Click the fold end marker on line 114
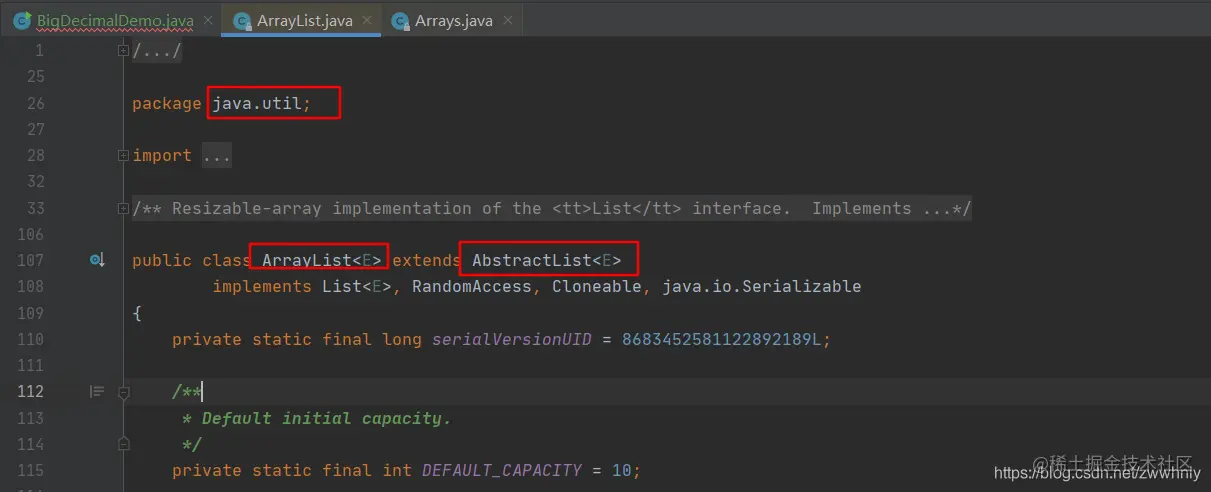 click(x=124, y=443)
